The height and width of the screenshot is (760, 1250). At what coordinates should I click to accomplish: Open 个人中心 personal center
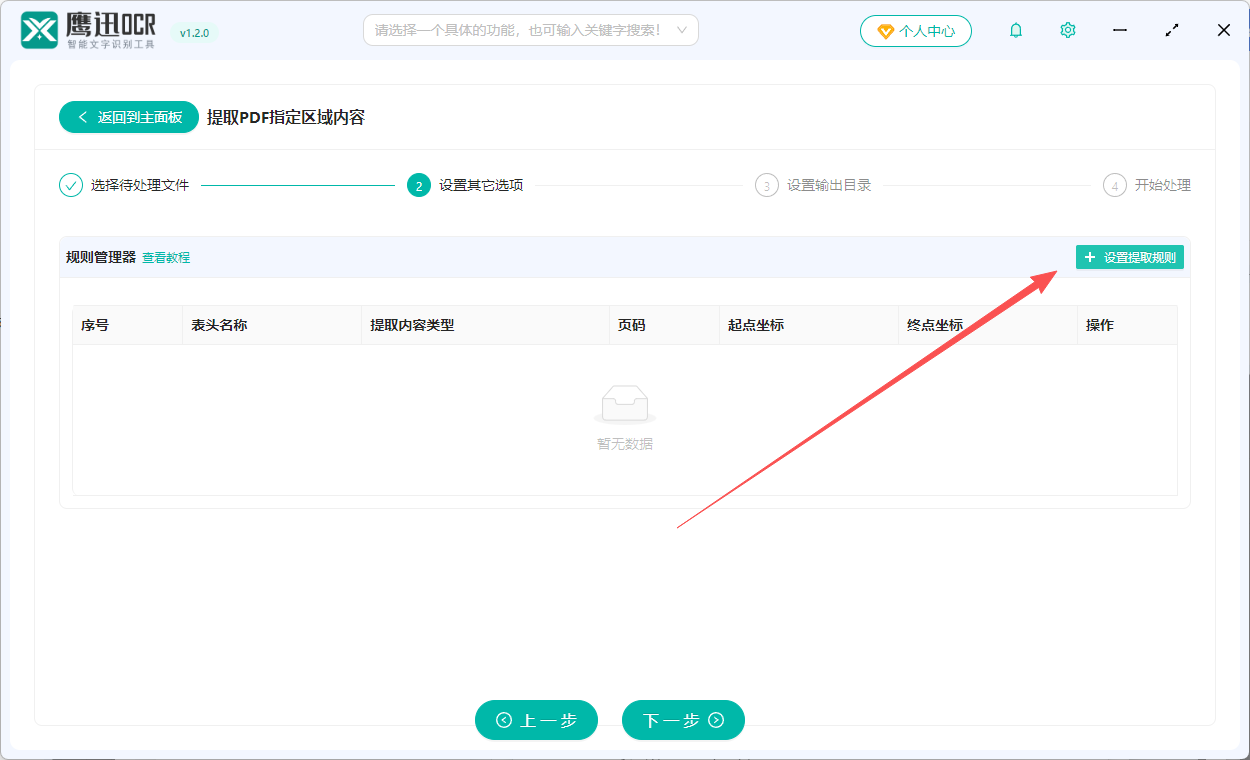point(916,30)
